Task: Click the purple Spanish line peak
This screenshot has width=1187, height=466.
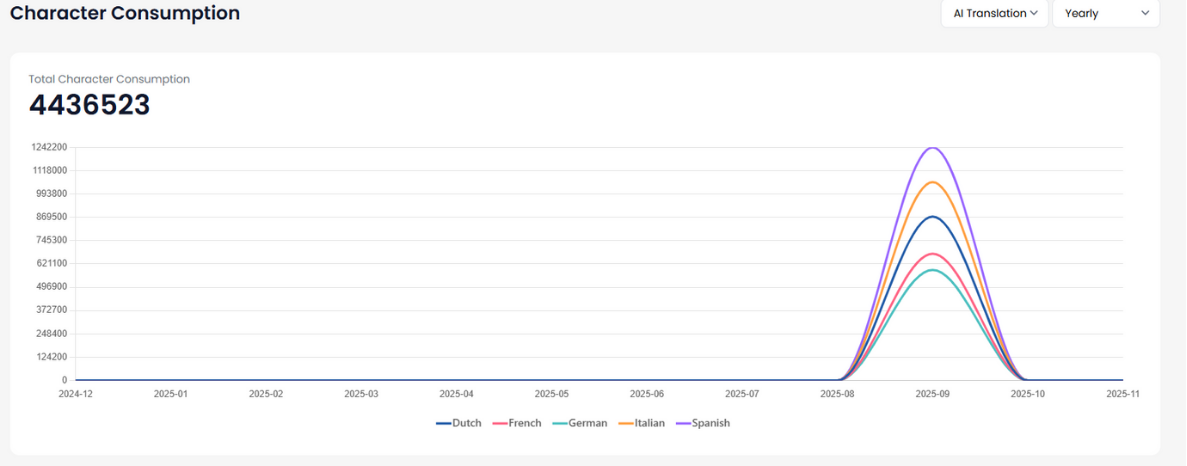Action: click(x=933, y=148)
